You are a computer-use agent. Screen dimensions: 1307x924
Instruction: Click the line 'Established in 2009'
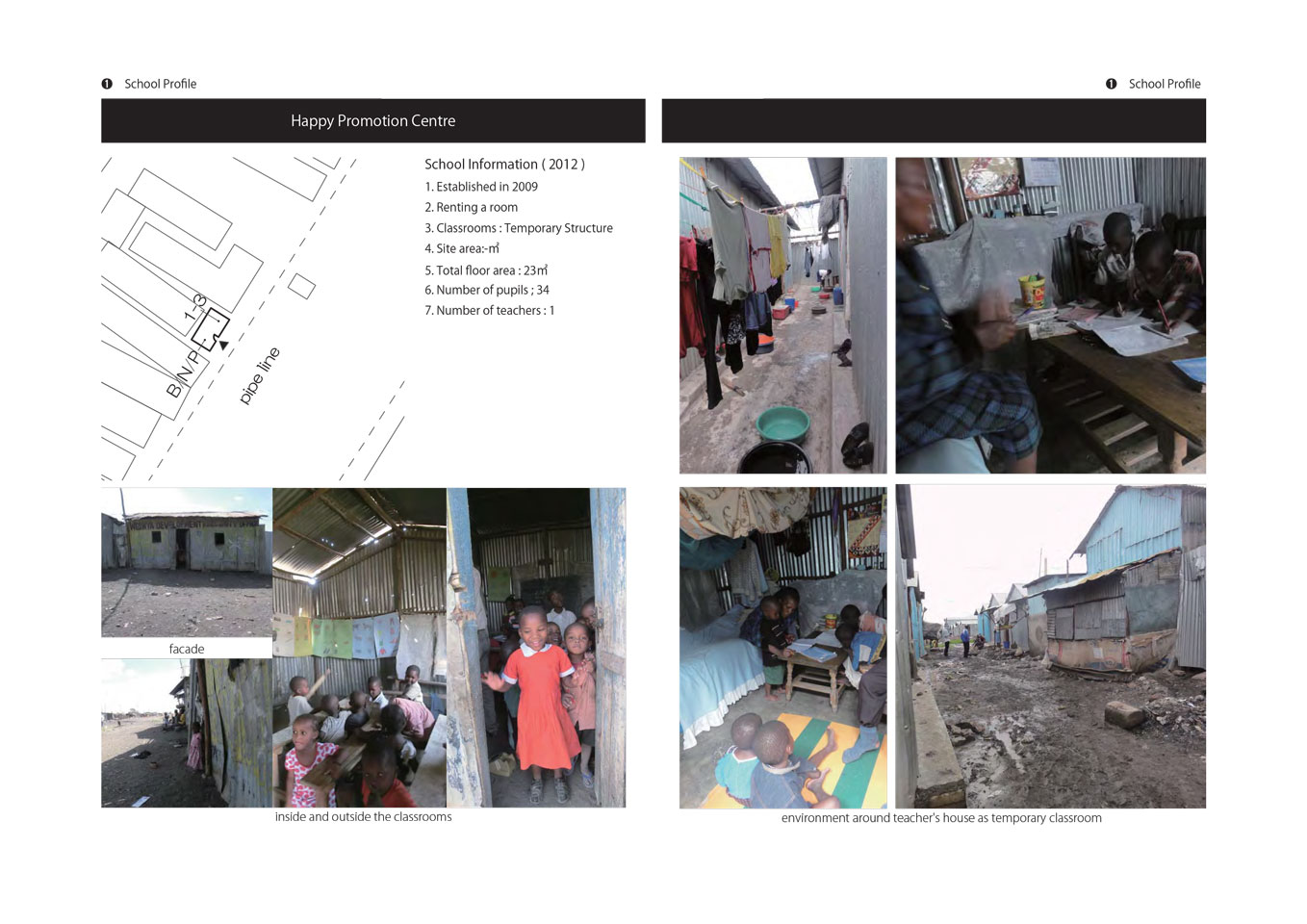tap(481, 187)
